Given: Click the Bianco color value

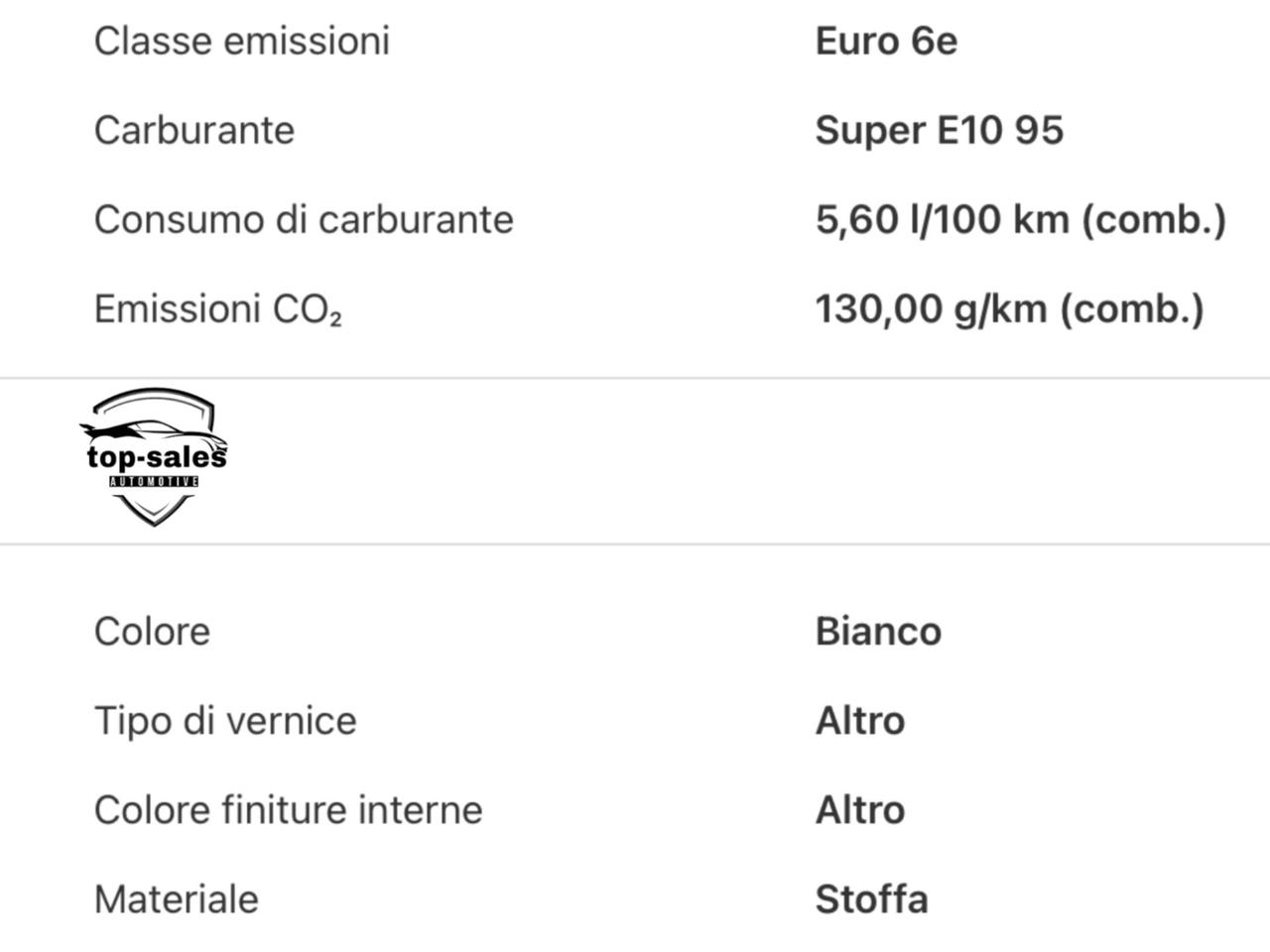Looking at the screenshot, I should click(877, 632).
